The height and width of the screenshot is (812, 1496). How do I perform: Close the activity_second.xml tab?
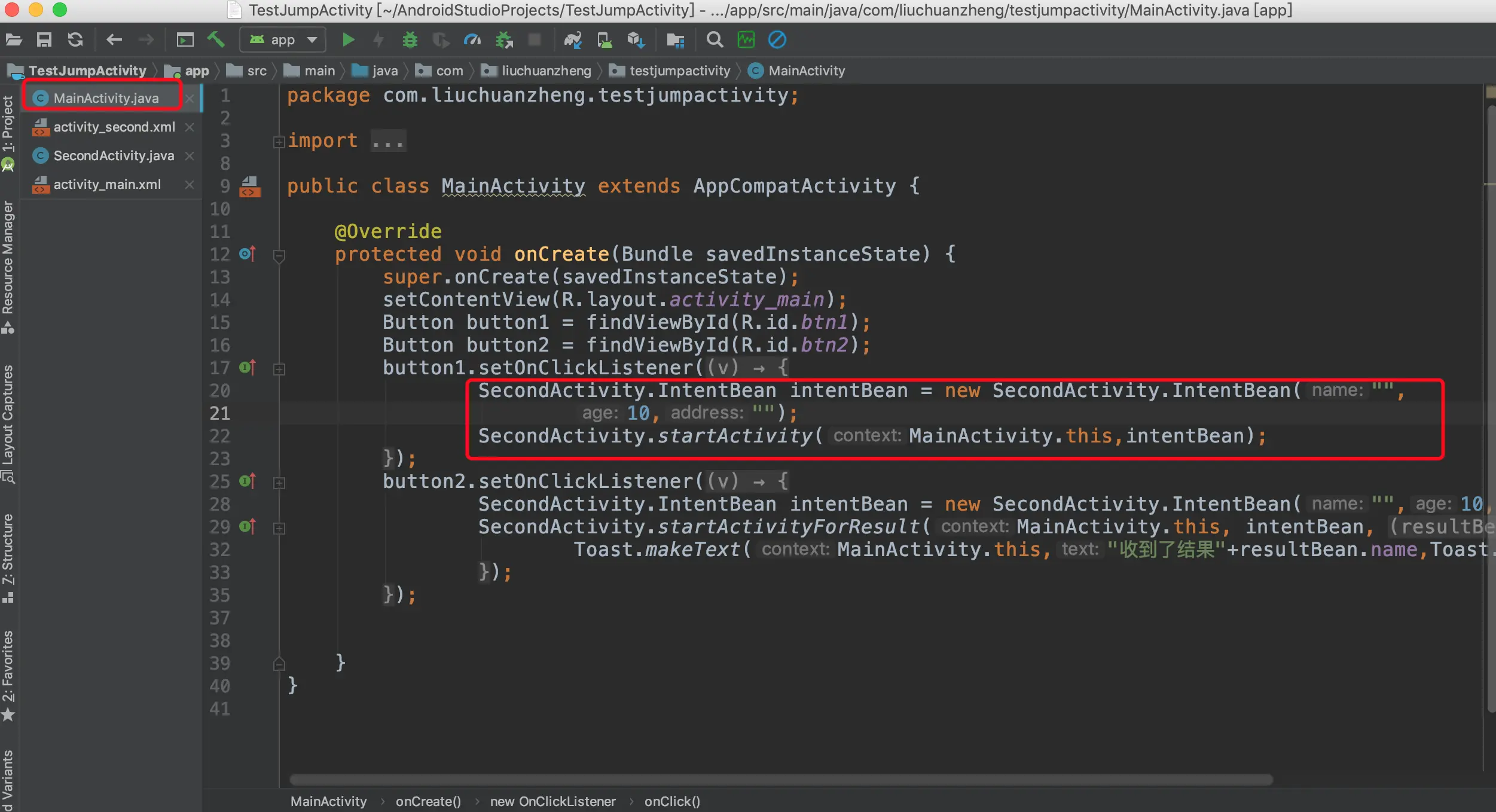coord(190,127)
